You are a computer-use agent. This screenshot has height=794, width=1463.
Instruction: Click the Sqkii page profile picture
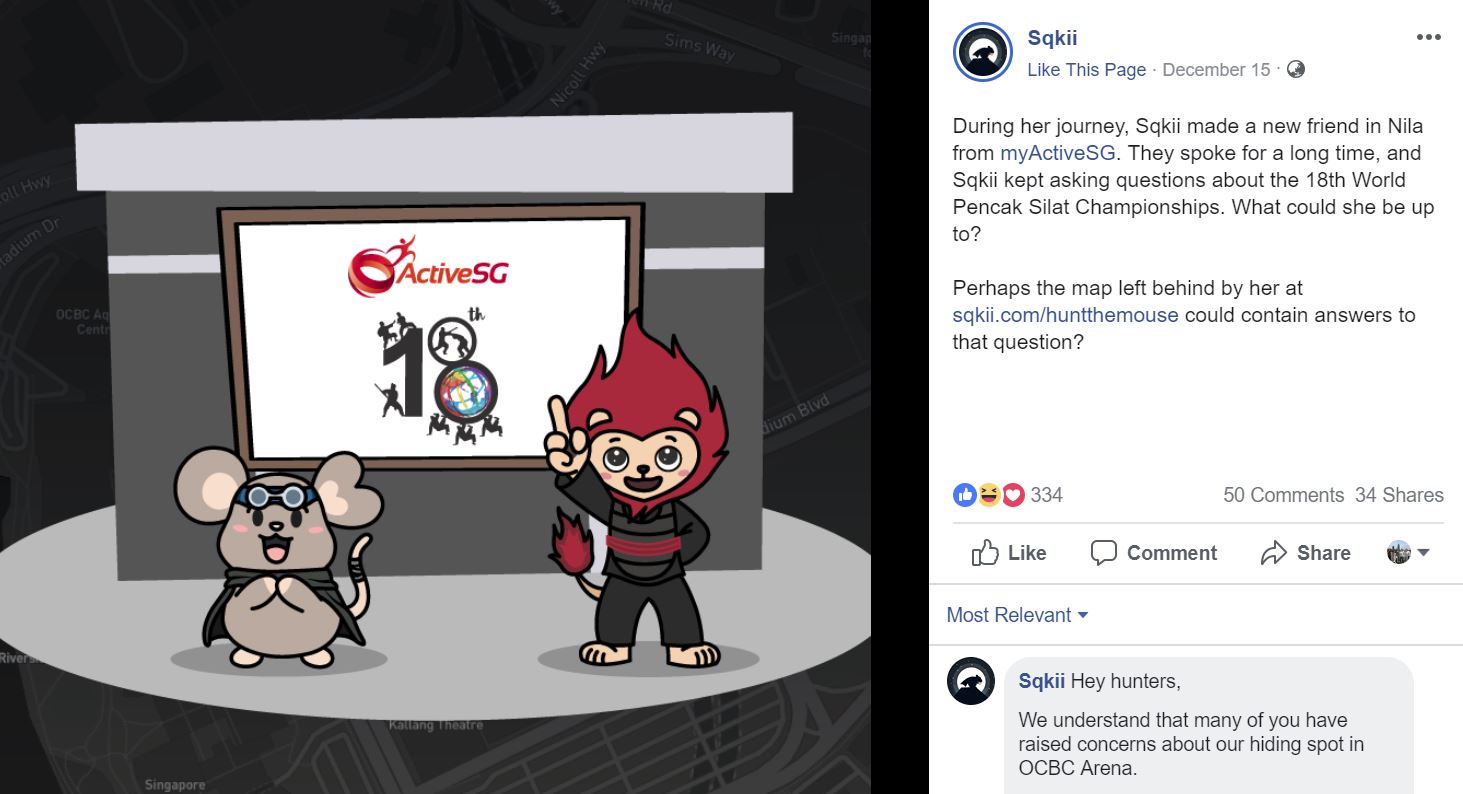point(984,53)
